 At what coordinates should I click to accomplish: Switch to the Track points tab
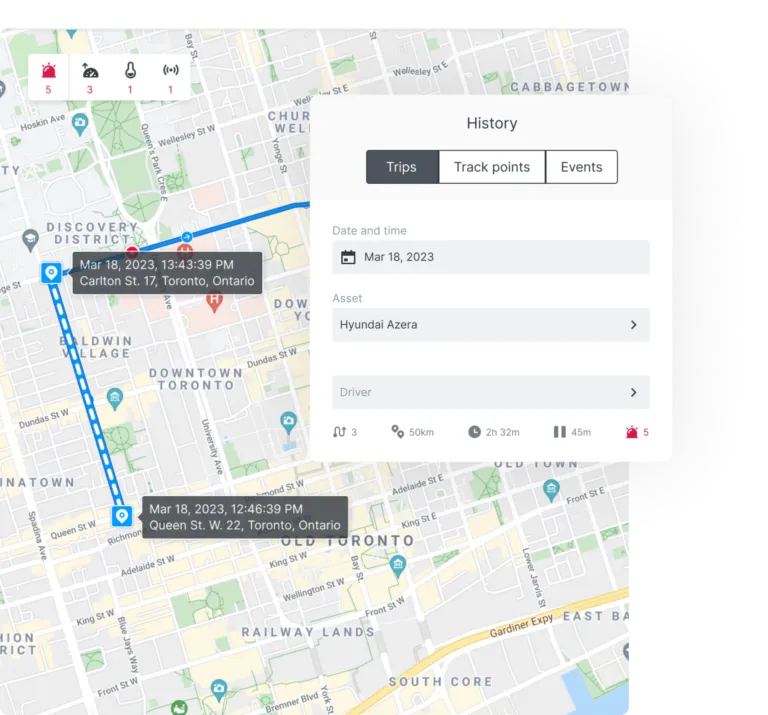(492, 167)
